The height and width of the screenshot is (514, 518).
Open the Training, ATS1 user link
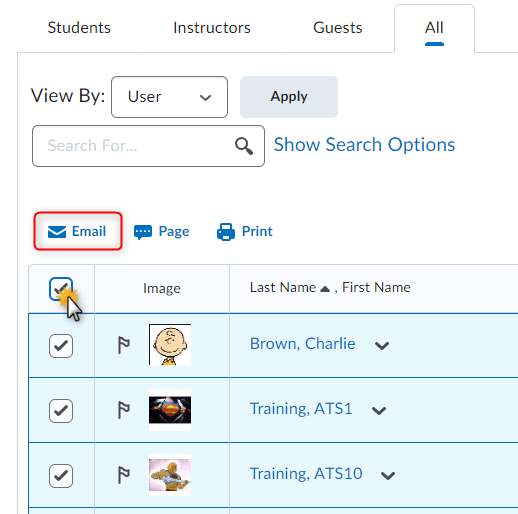point(301,409)
